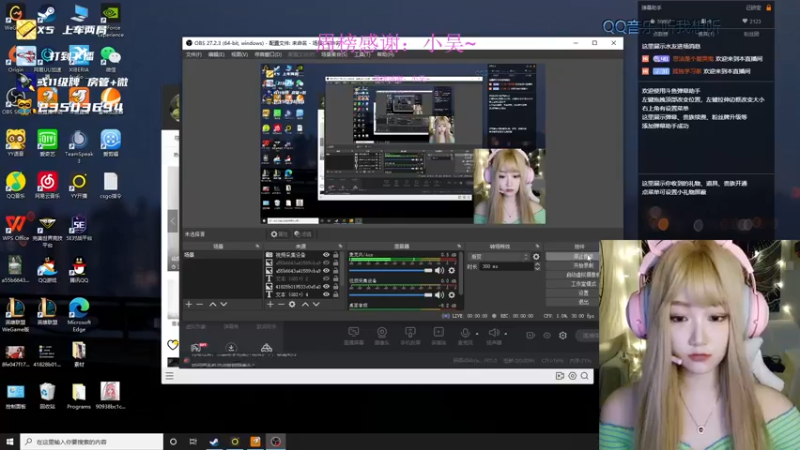Toggle visibility of 视频采集设备 source
The width and height of the screenshot is (800, 450).
point(326,255)
